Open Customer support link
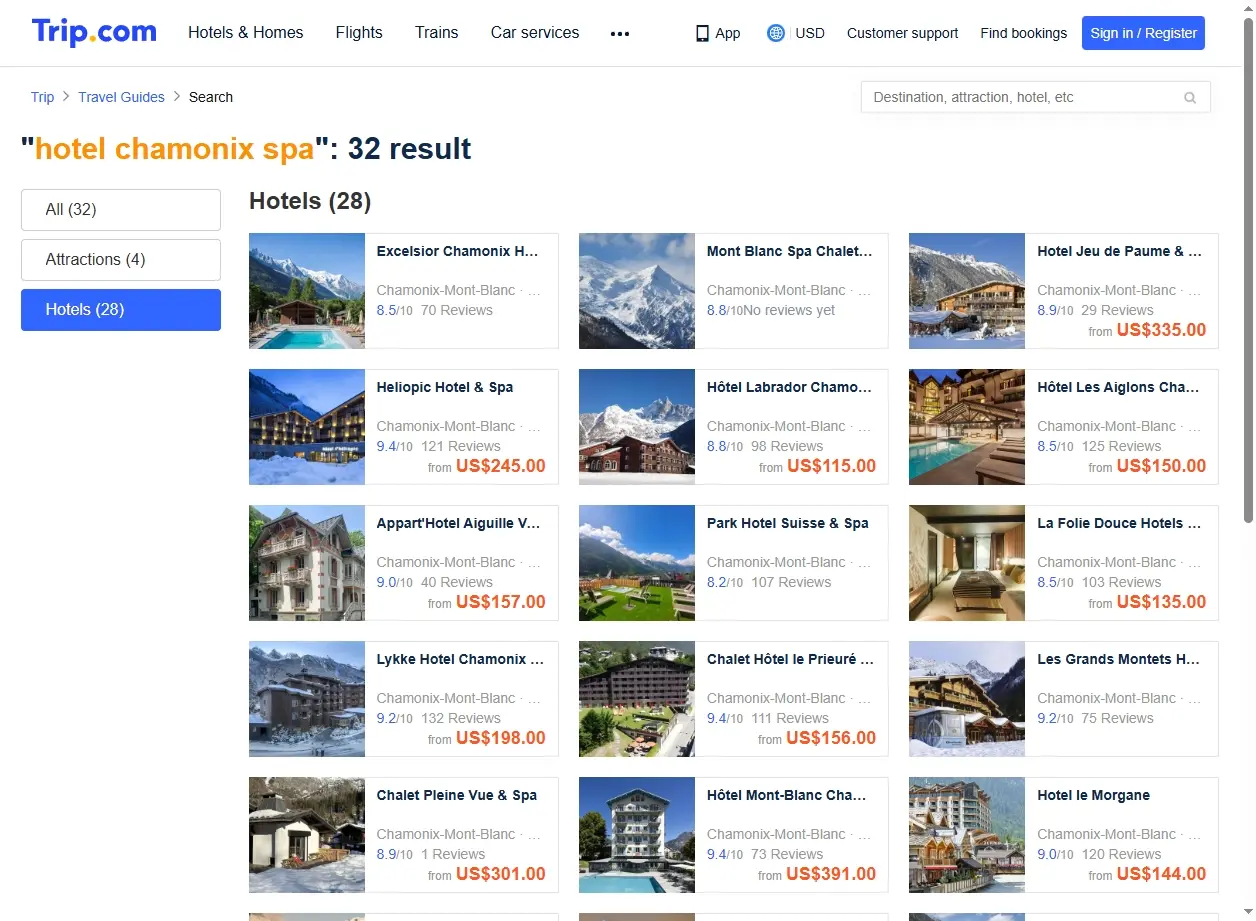This screenshot has height=921, width=1256. pyautogui.click(x=902, y=33)
